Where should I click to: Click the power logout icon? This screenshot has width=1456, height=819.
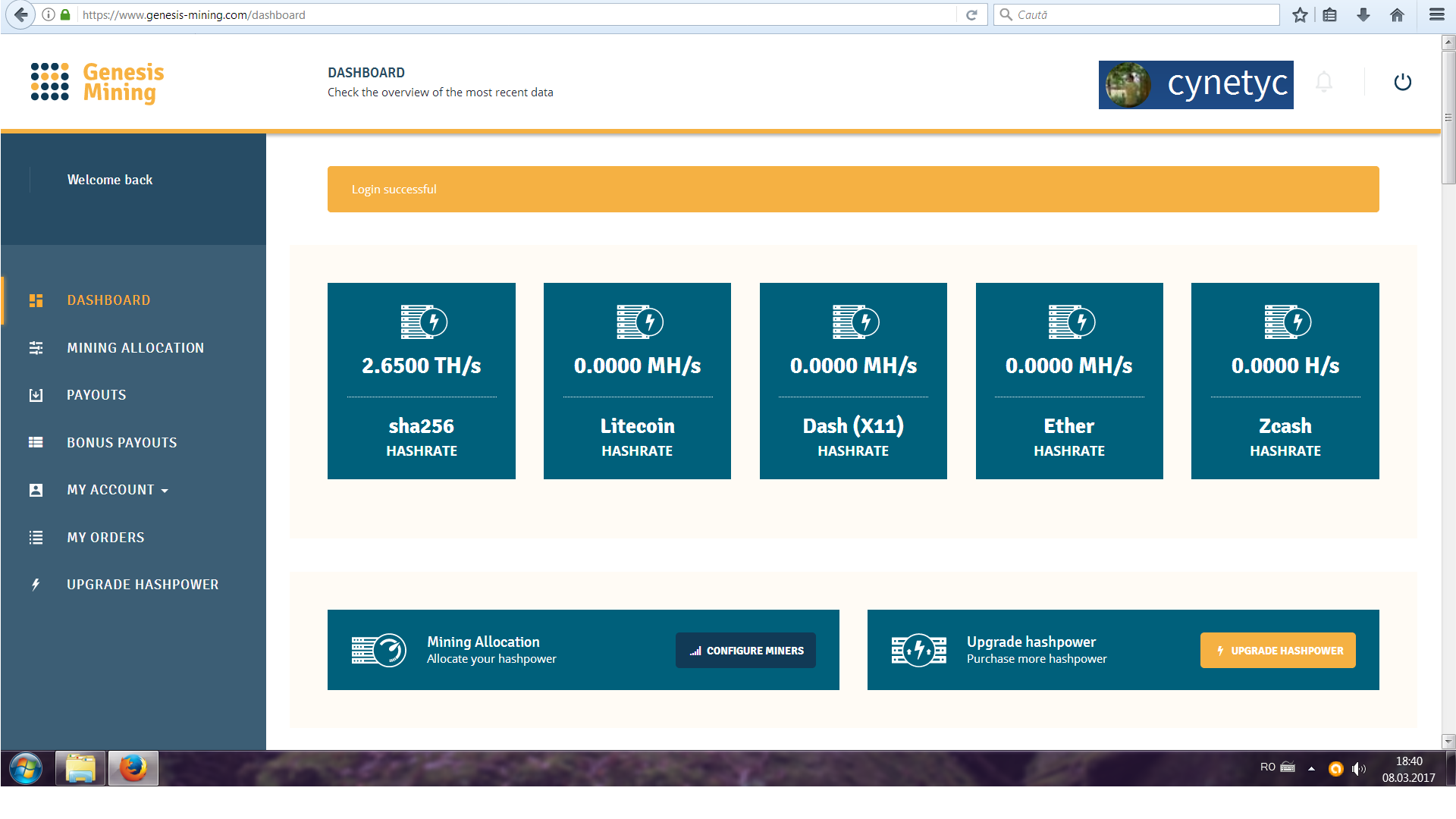pyautogui.click(x=1402, y=82)
